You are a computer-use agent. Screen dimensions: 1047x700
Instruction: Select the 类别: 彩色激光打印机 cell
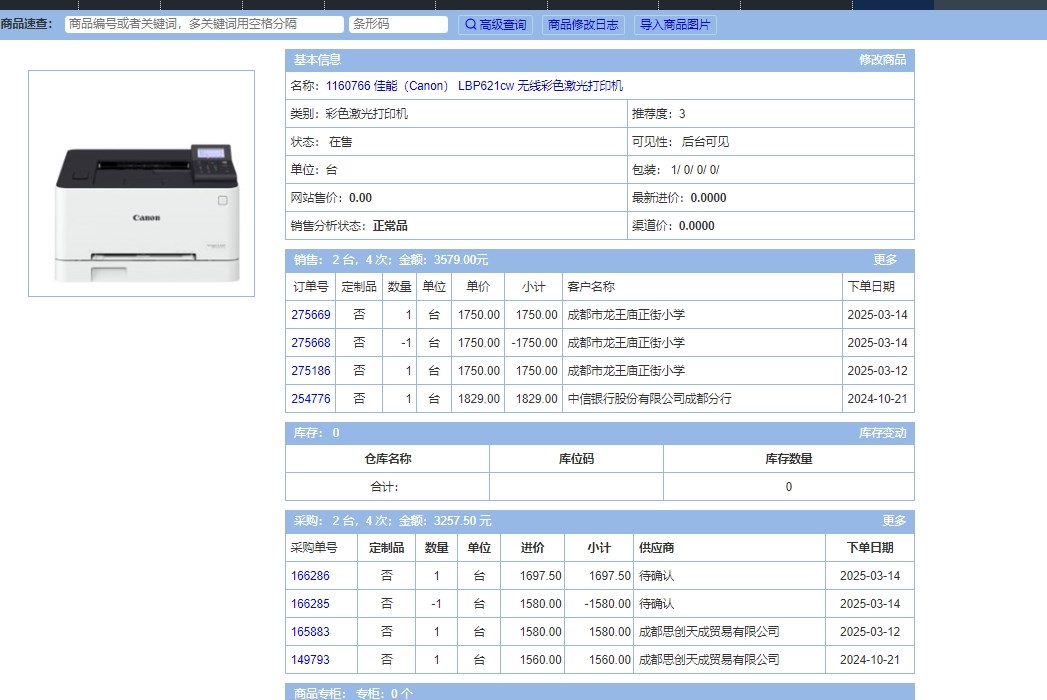[x=456, y=114]
